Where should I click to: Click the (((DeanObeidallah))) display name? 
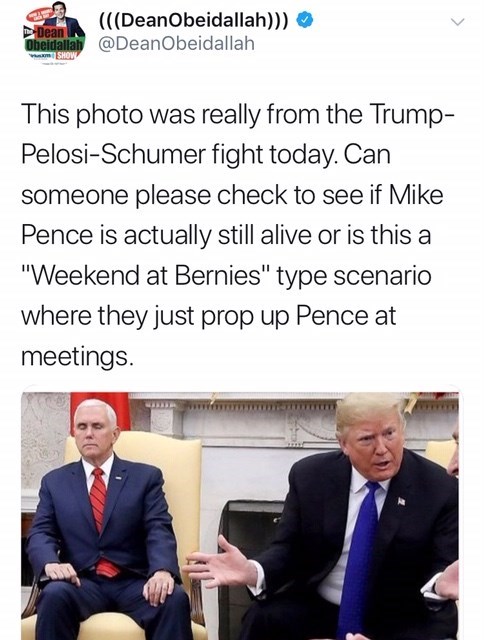click(x=195, y=20)
